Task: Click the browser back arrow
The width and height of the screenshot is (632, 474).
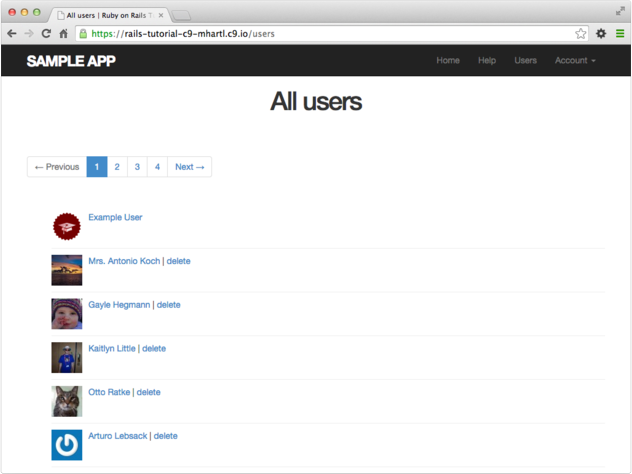Action: coord(11,33)
